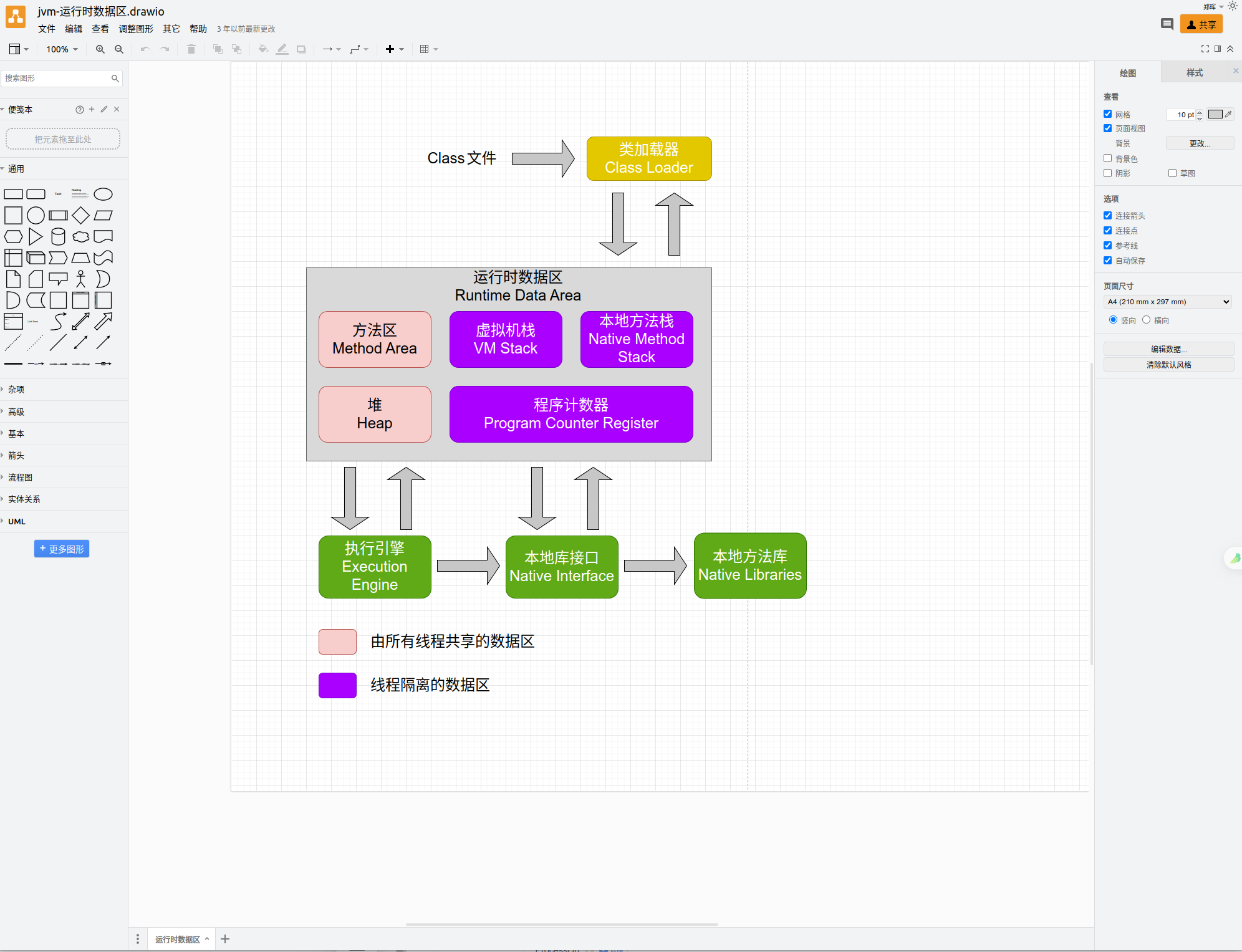This screenshot has width=1242, height=952.
Task: Enable the 阴影 shadow checkbox
Action: (1108, 173)
